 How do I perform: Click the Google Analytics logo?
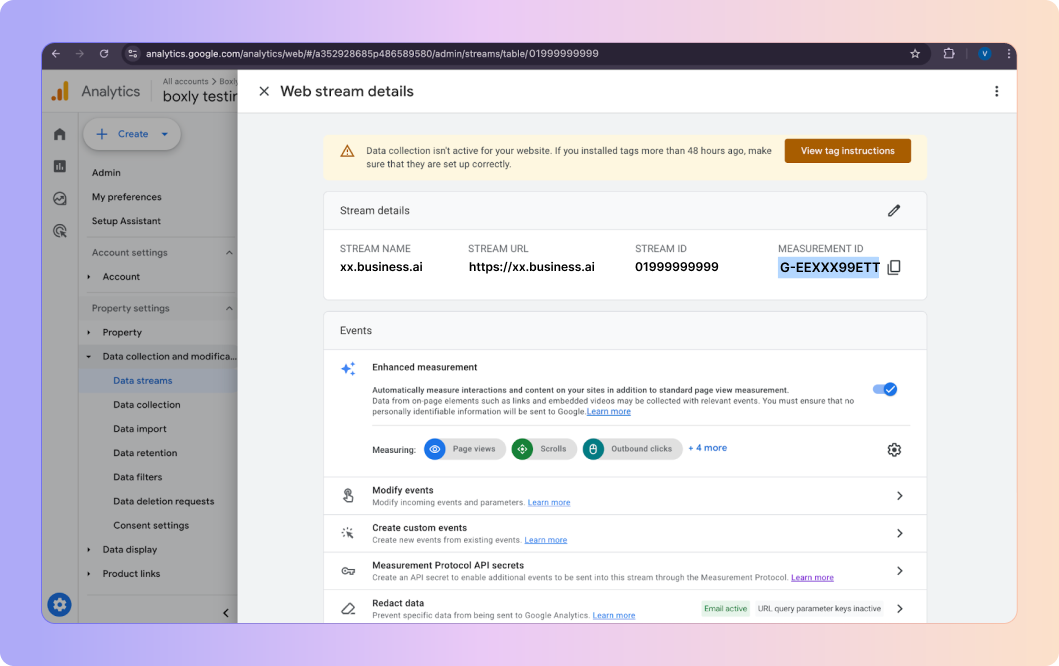point(60,91)
